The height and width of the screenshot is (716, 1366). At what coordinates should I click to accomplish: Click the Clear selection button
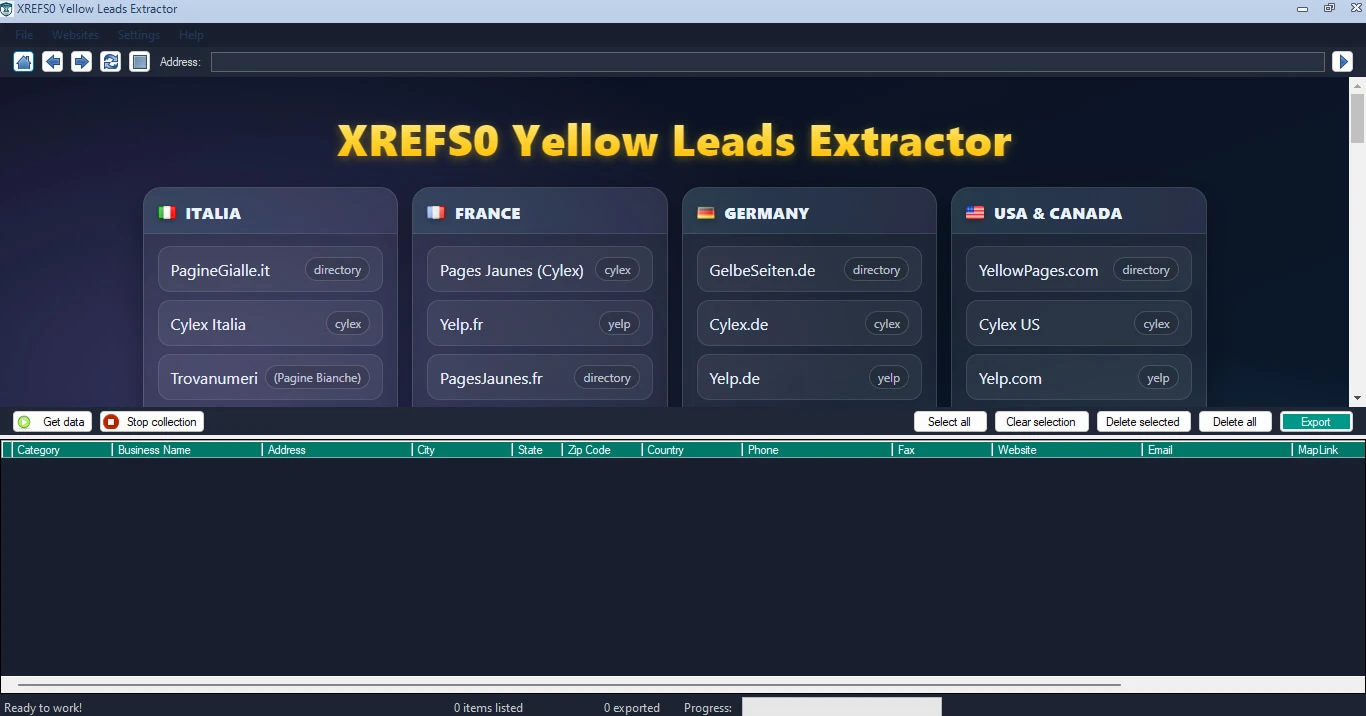click(1041, 422)
